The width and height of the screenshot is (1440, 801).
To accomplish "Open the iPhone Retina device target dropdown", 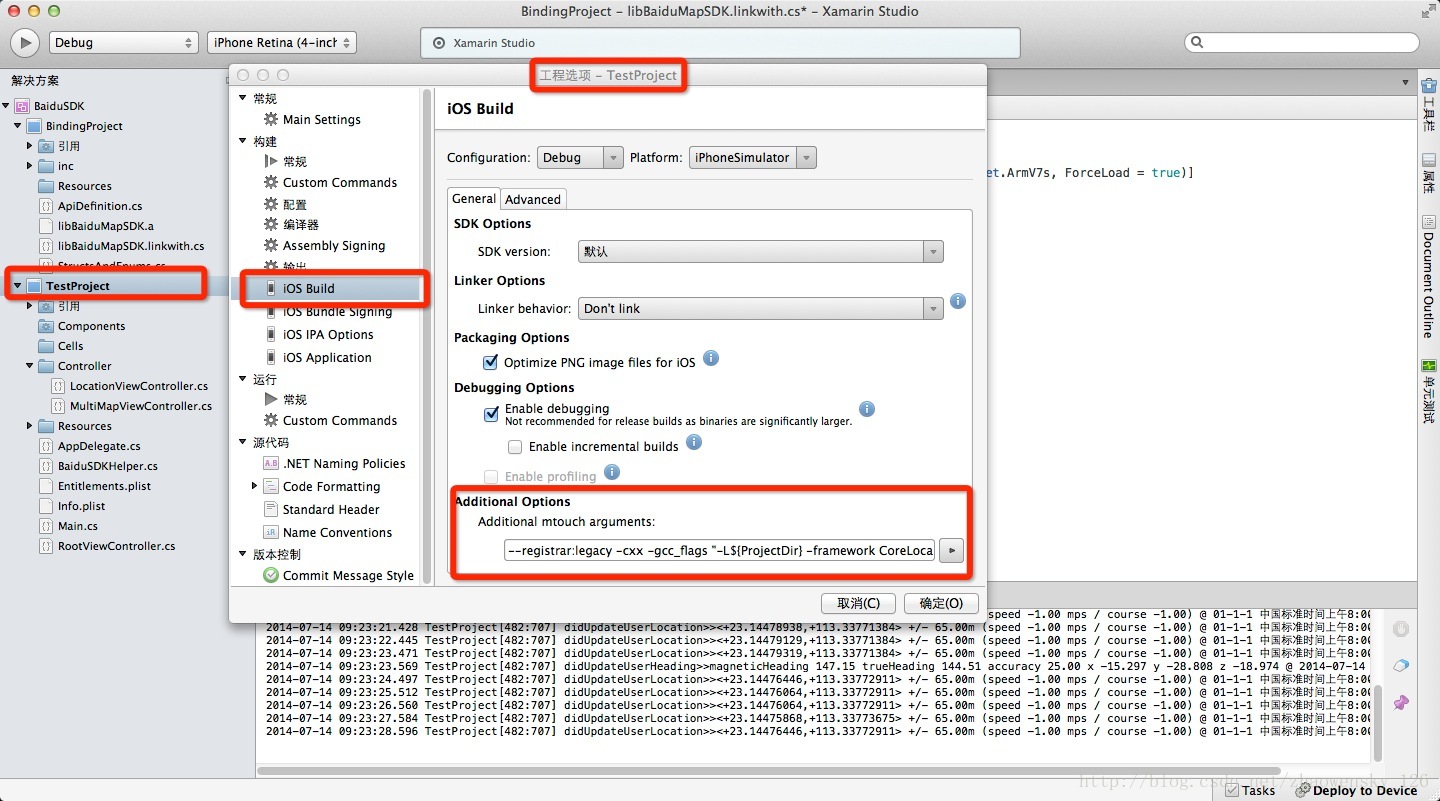I will tap(282, 43).
